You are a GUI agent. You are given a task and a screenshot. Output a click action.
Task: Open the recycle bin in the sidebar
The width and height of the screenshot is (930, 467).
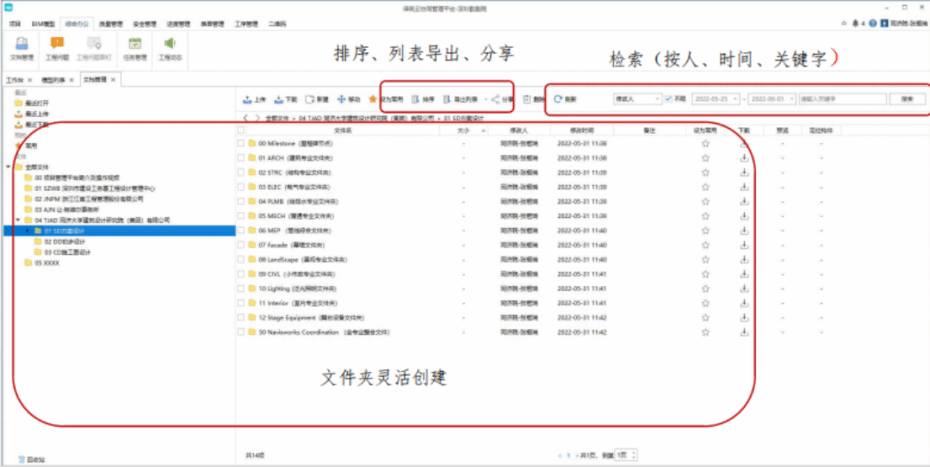click(x=31, y=459)
